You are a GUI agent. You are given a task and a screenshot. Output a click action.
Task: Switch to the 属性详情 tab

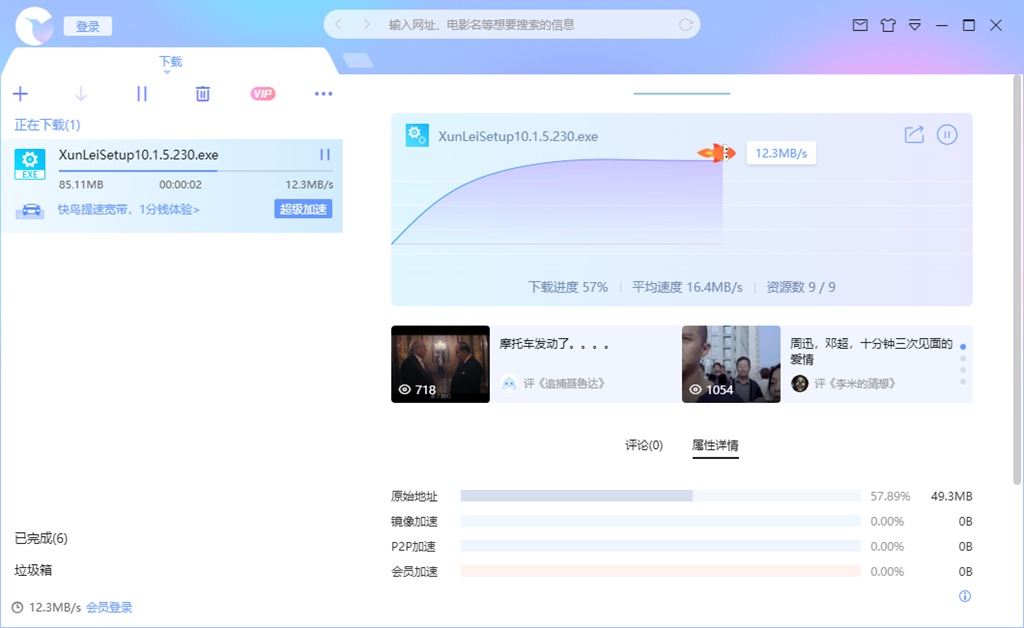click(x=715, y=445)
